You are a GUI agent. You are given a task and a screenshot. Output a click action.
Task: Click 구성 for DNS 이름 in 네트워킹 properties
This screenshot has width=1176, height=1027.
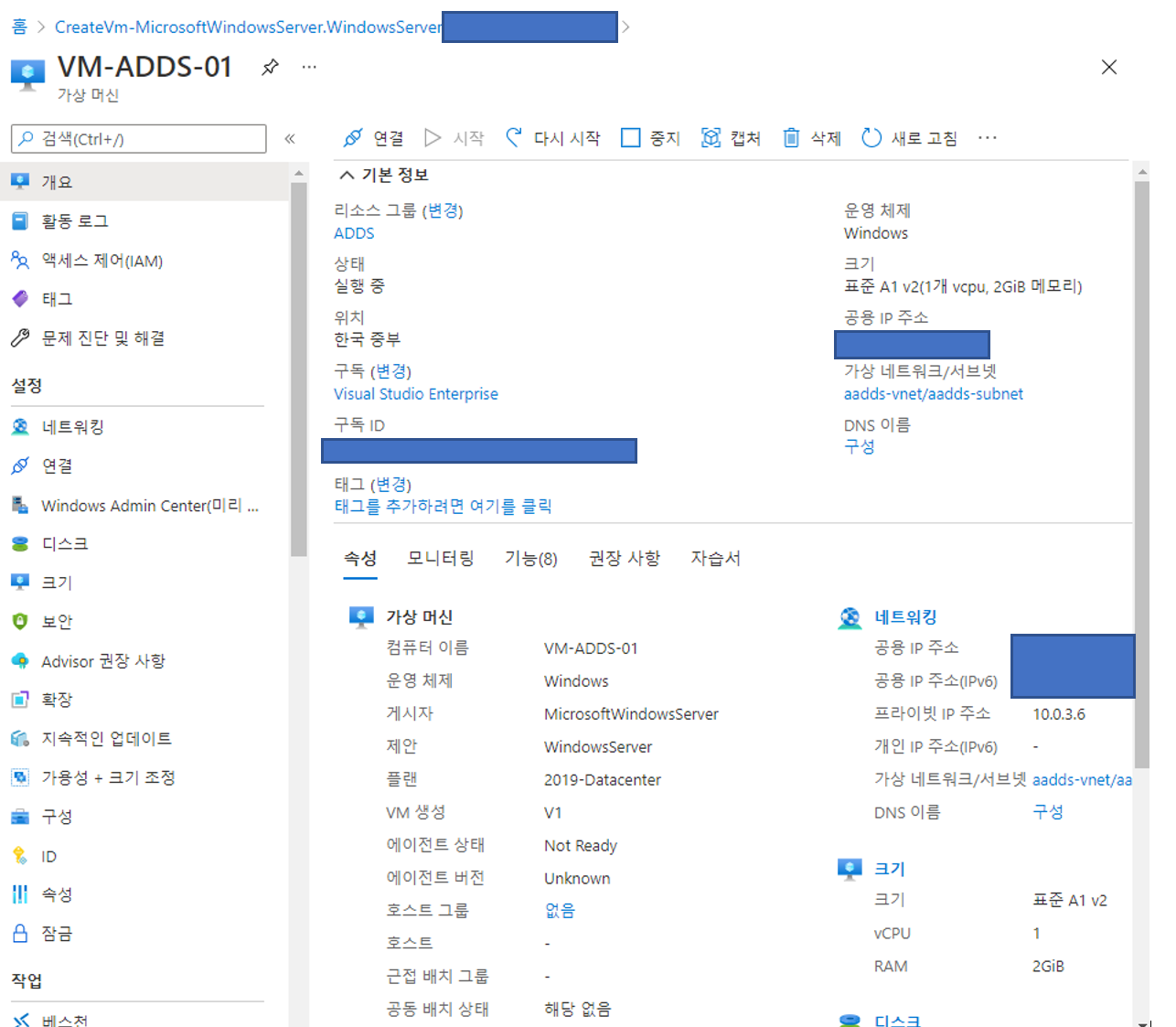click(1048, 812)
